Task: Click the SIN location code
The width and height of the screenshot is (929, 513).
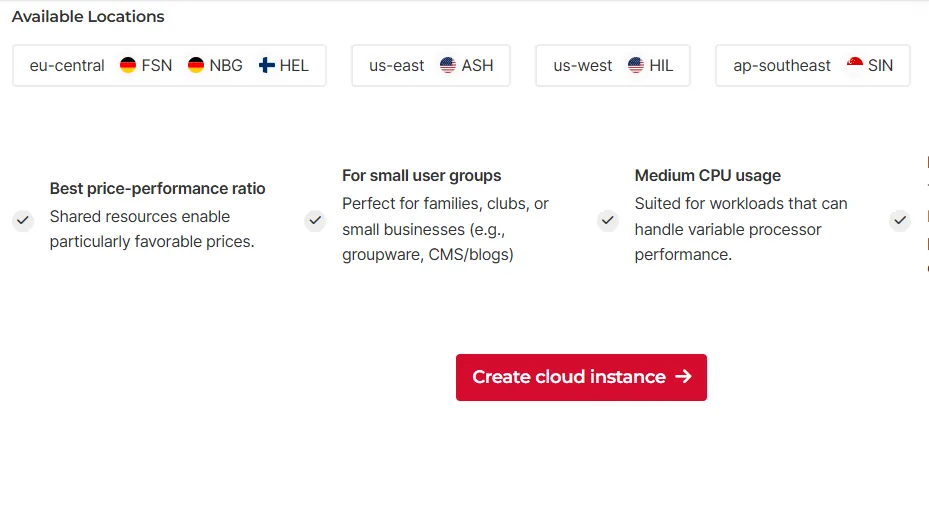Action: point(880,66)
